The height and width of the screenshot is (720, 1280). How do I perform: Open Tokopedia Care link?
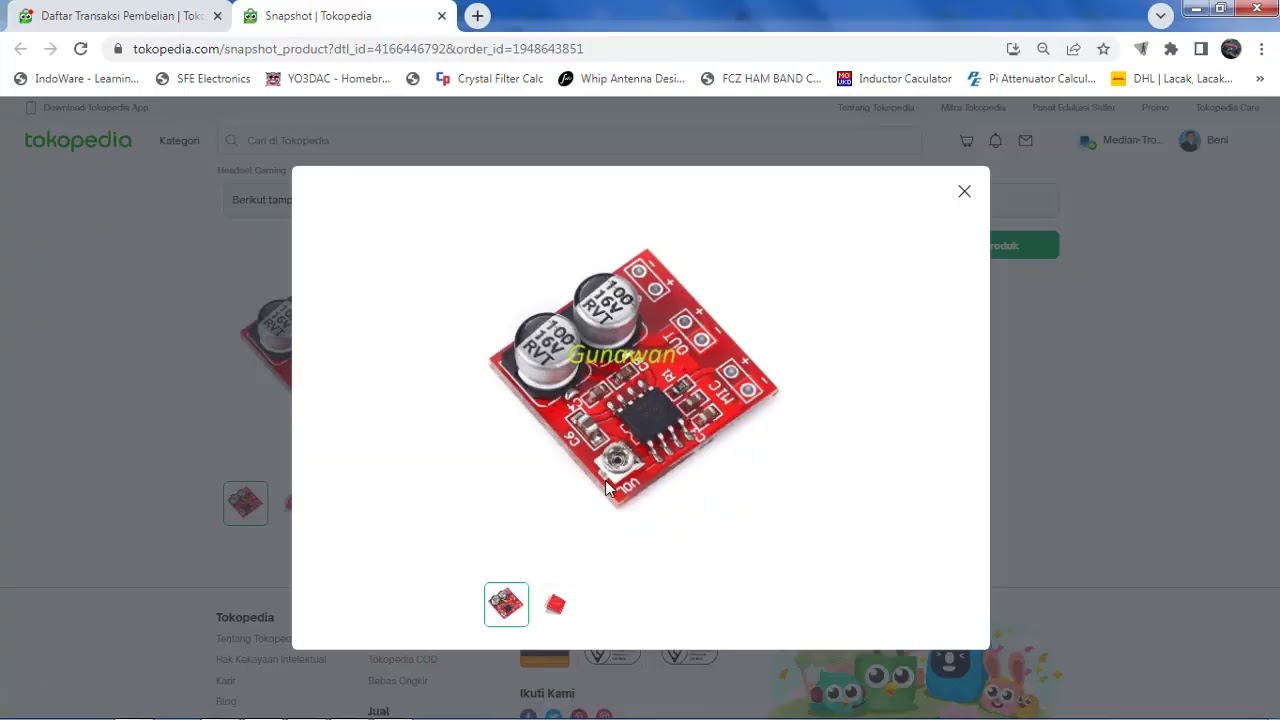coord(1228,108)
